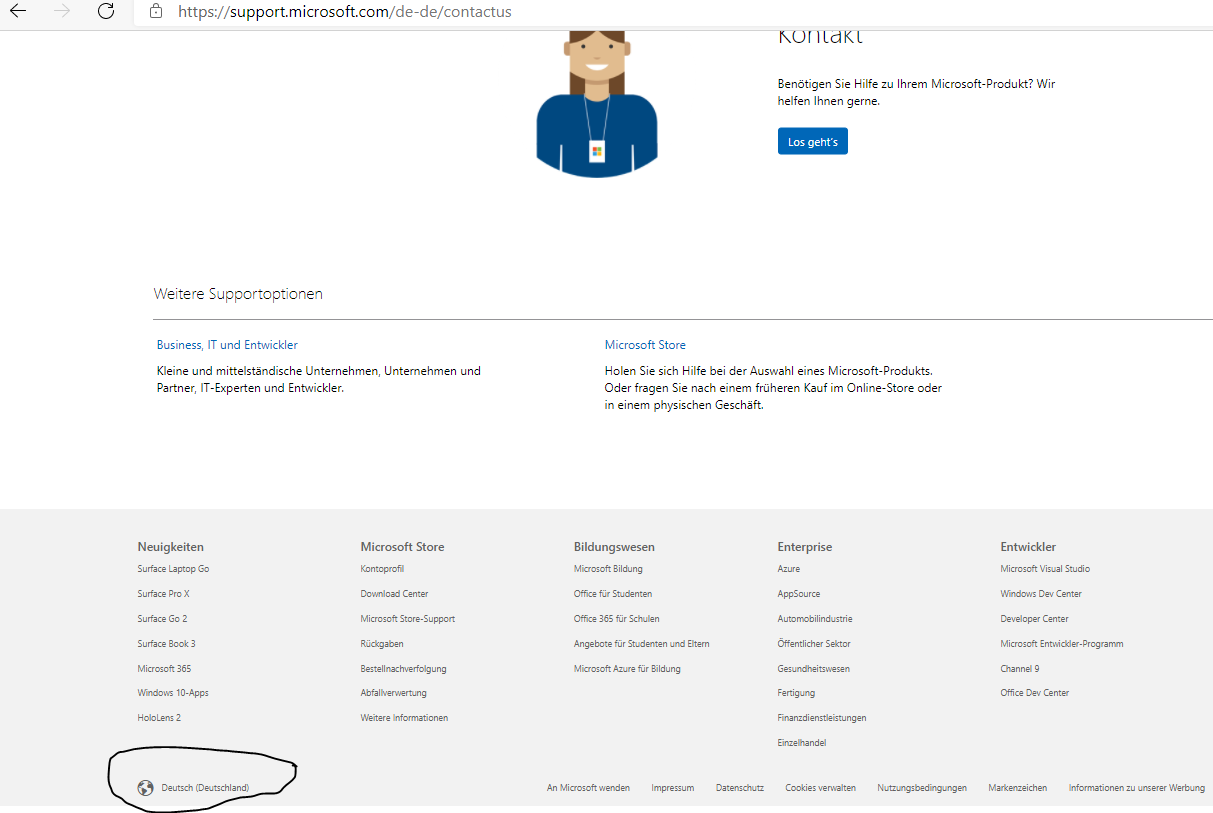Open AppSource link
The image size is (1213, 813).
click(799, 594)
